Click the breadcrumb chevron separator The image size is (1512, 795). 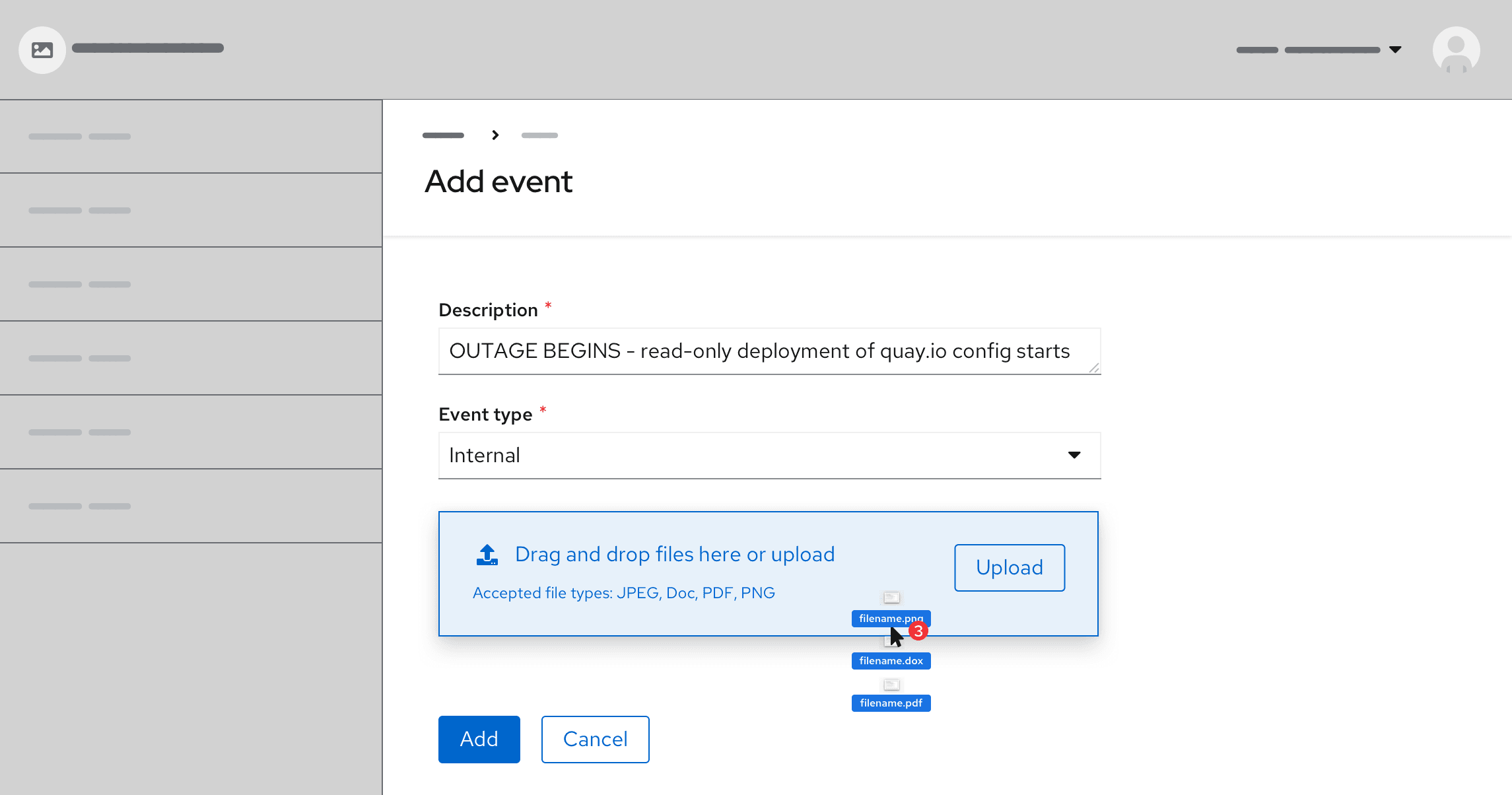495,135
